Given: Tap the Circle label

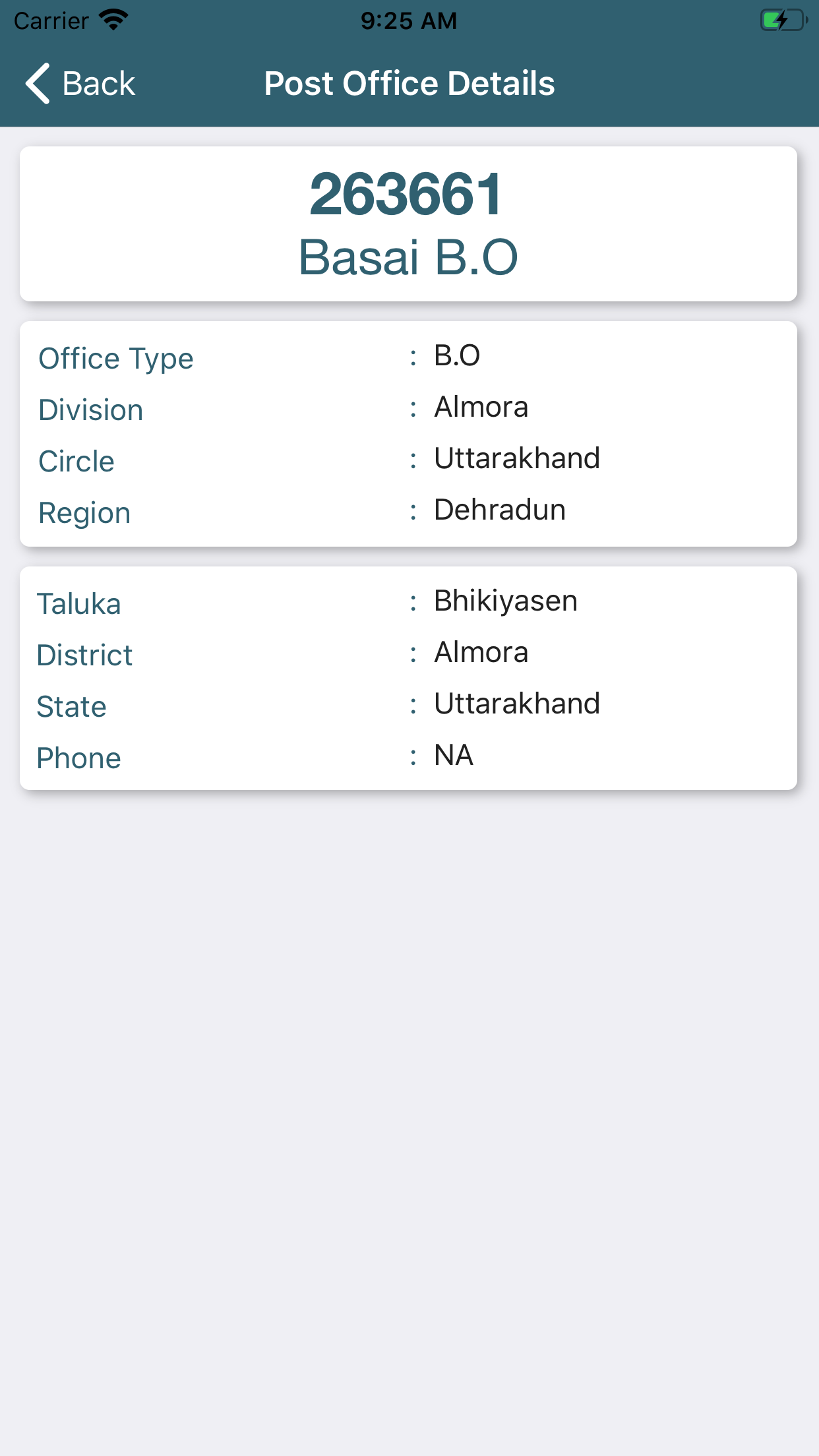Looking at the screenshot, I should pos(76,462).
